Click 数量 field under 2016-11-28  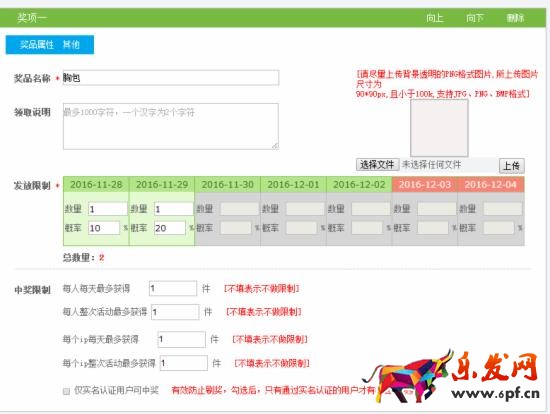(x=108, y=209)
